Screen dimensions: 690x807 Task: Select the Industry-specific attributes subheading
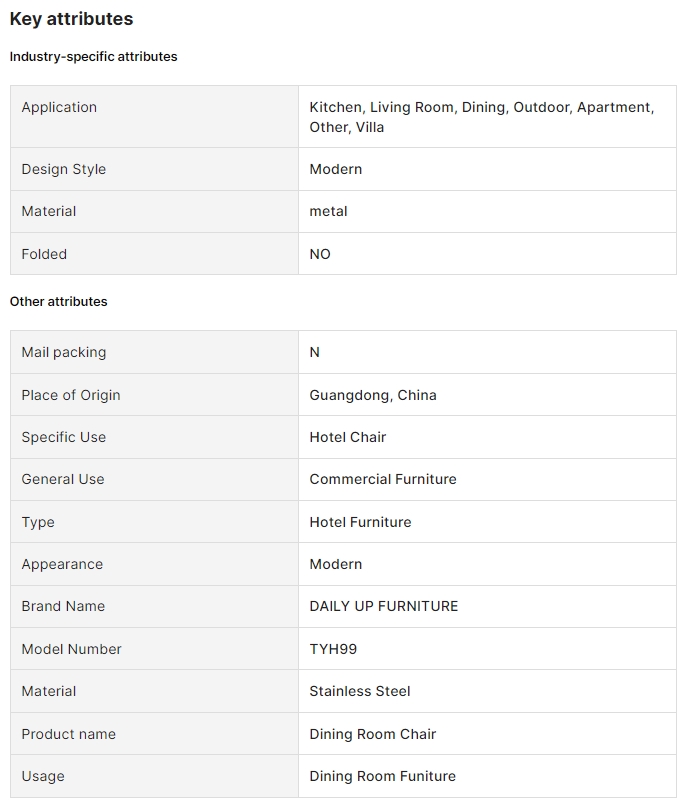coord(93,57)
